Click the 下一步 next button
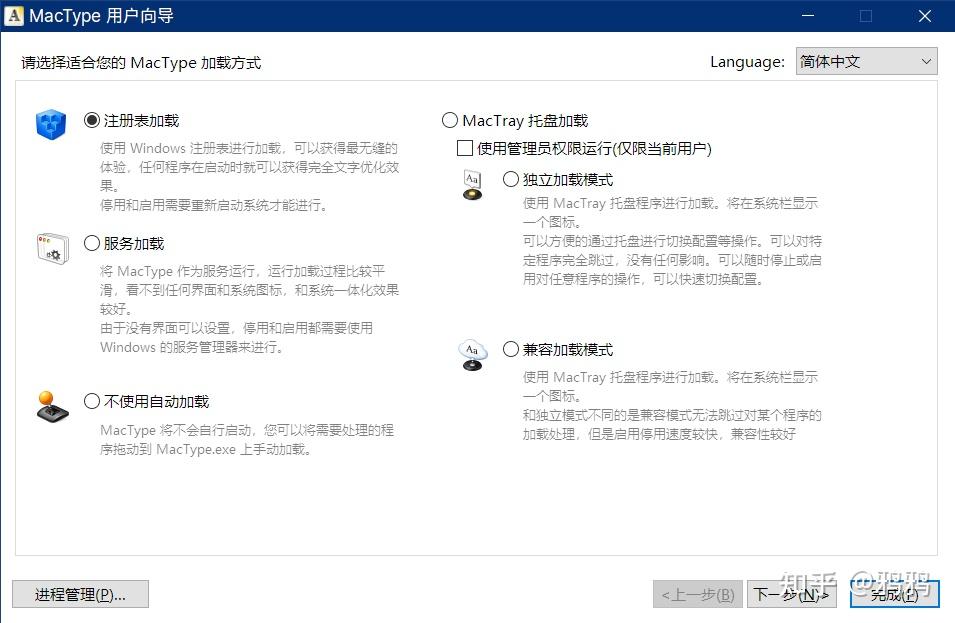Screen dimensions: 955x623 click(x=792, y=593)
